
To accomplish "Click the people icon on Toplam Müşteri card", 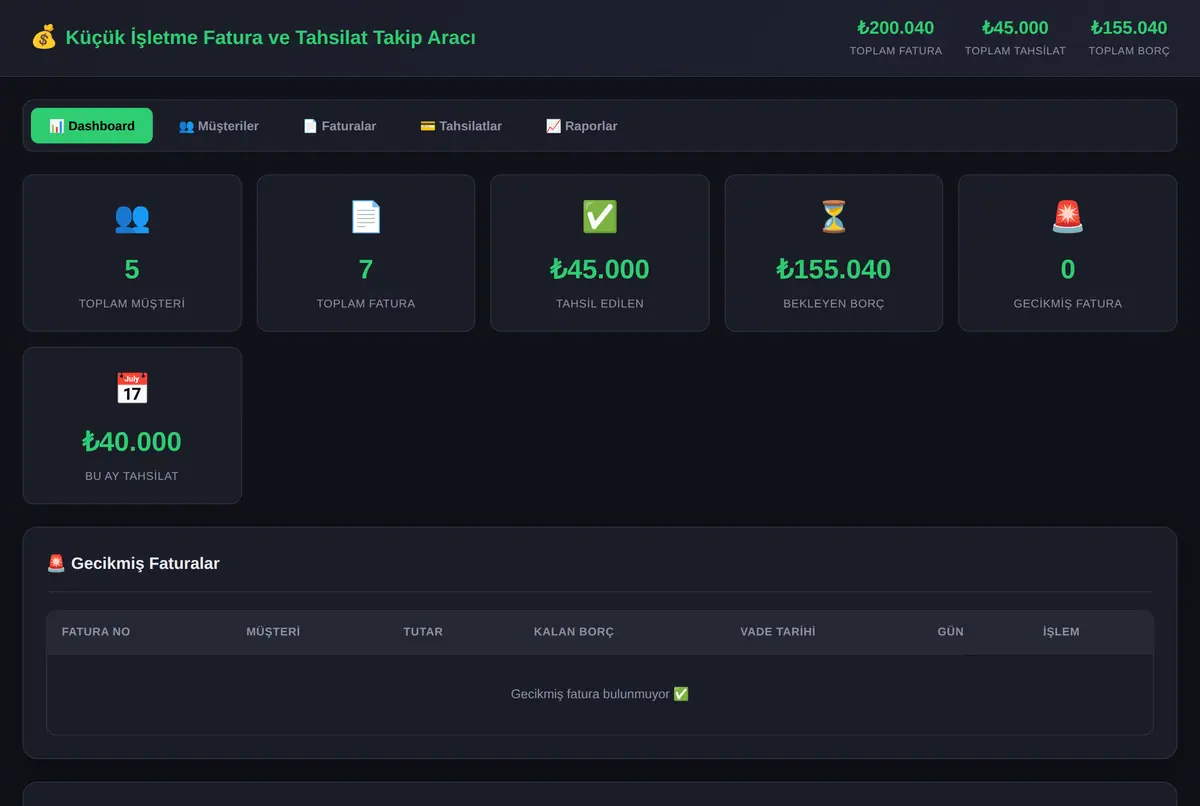I will (132, 217).
